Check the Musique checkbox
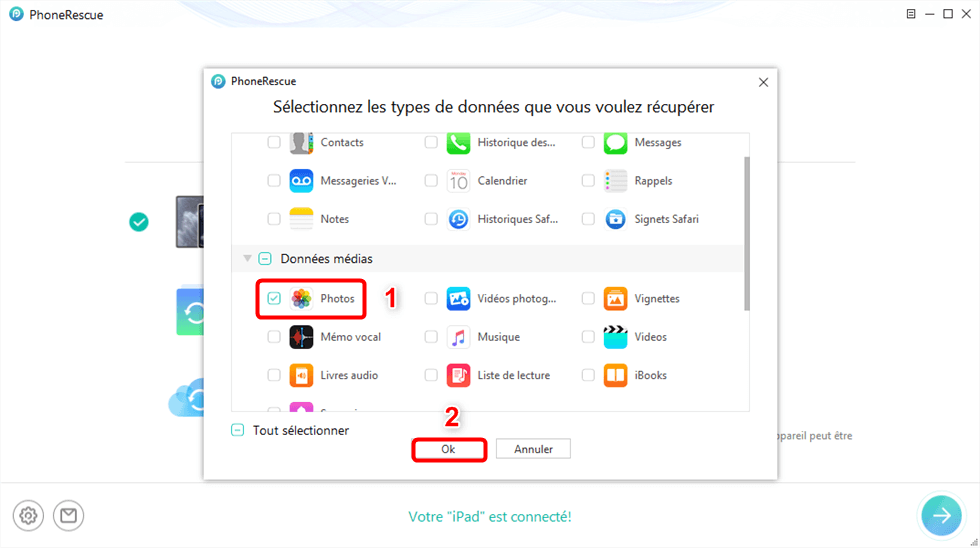Viewport: 980px width, 548px height. click(431, 337)
